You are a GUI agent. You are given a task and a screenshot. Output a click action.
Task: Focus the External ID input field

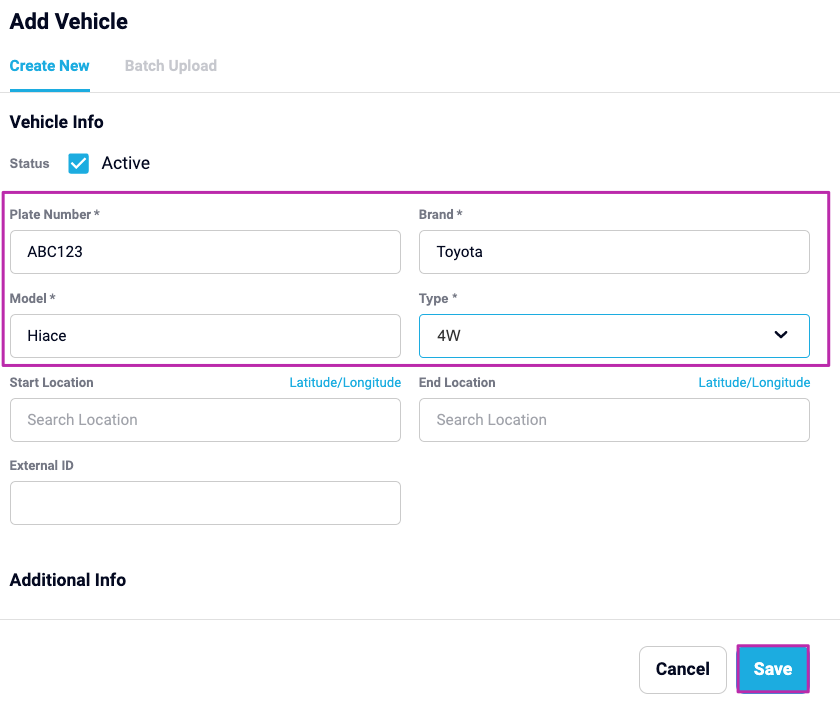205,503
